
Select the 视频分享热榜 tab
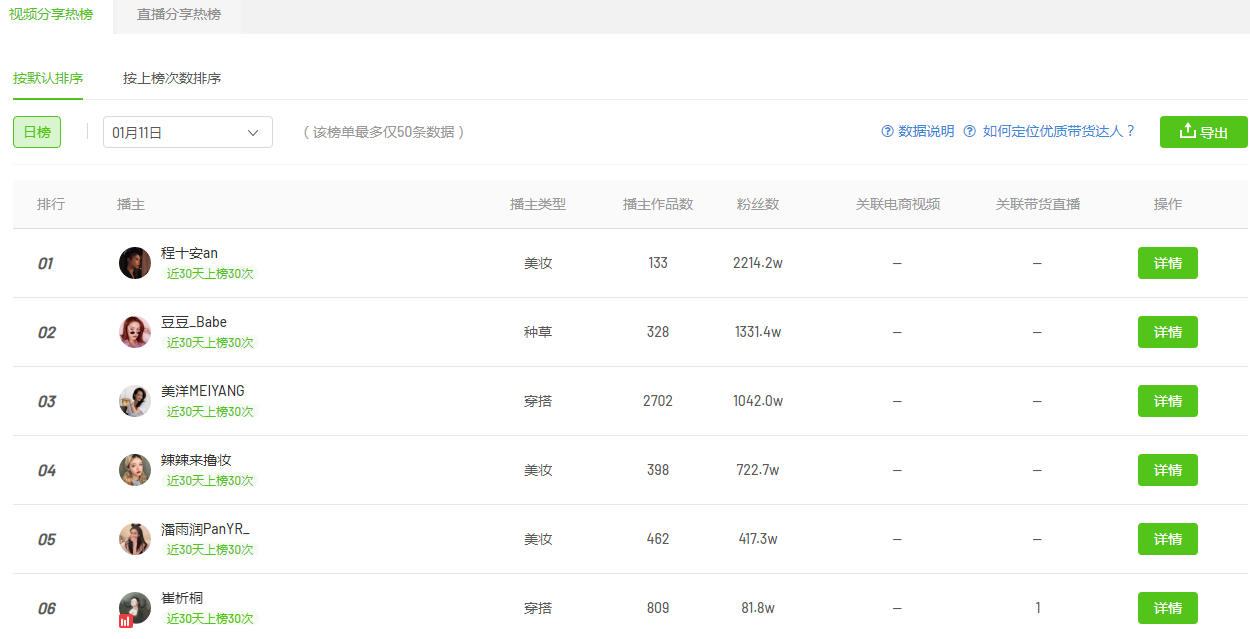(51, 15)
